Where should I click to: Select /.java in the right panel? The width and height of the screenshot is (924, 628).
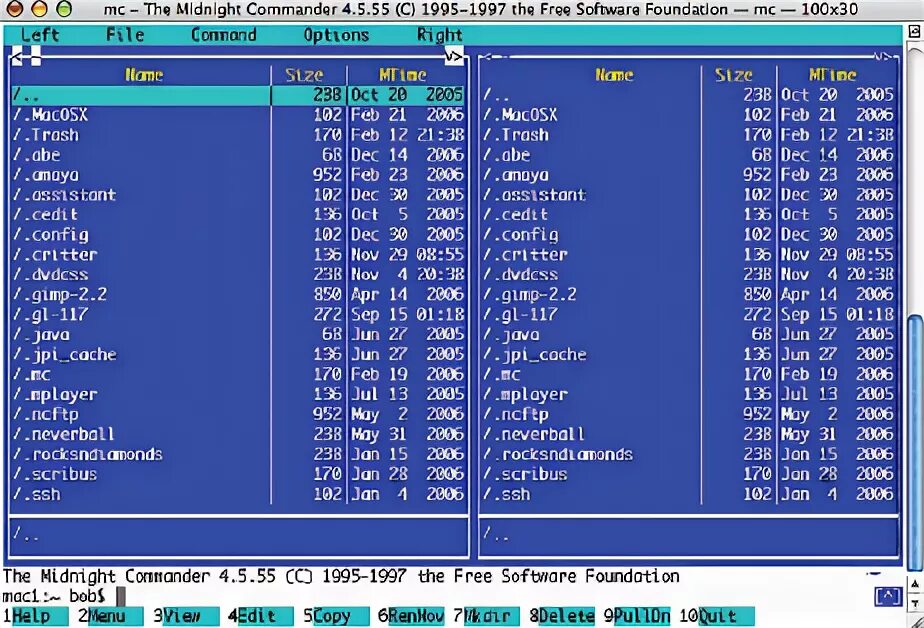pyautogui.click(x=688, y=334)
